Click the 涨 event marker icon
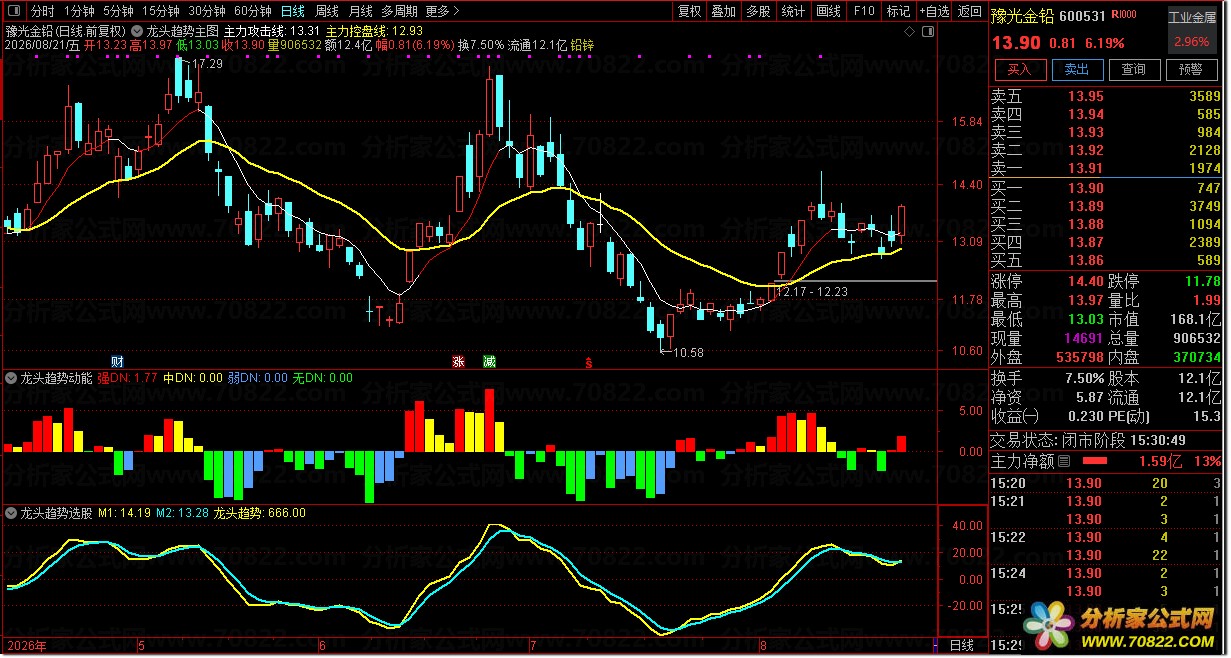The width and height of the screenshot is (1231, 658). 459,360
